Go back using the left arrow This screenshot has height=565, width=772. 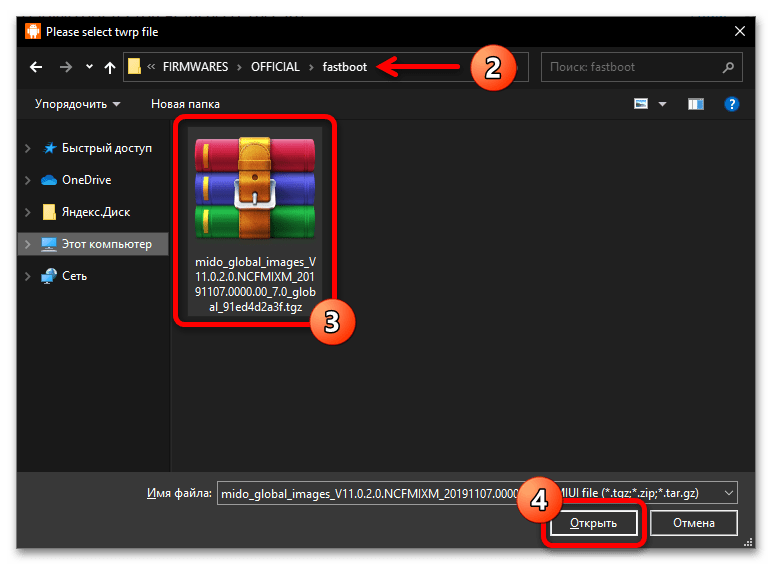pos(36,67)
